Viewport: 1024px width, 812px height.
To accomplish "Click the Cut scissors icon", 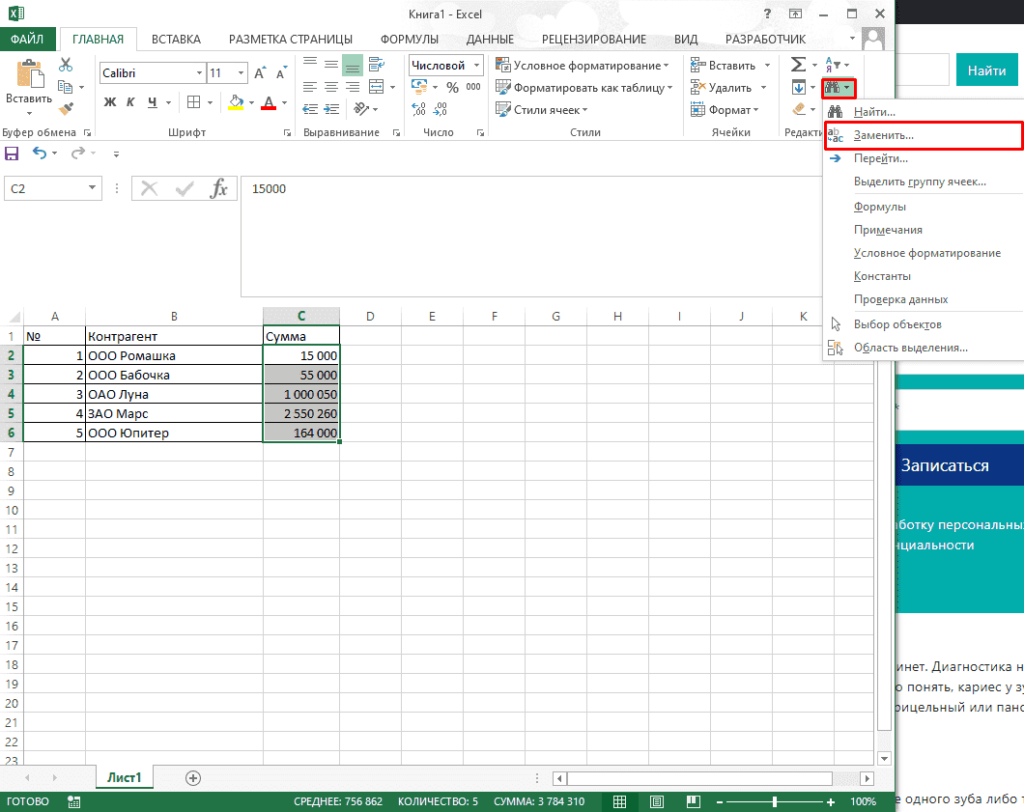I will 66,65.
